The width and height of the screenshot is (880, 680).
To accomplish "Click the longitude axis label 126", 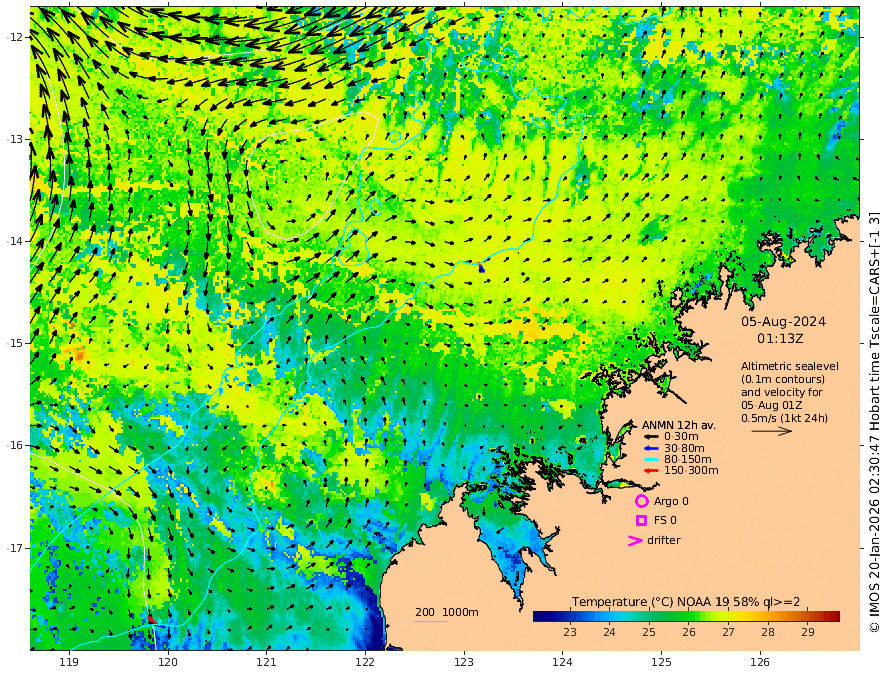I will click(760, 662).
